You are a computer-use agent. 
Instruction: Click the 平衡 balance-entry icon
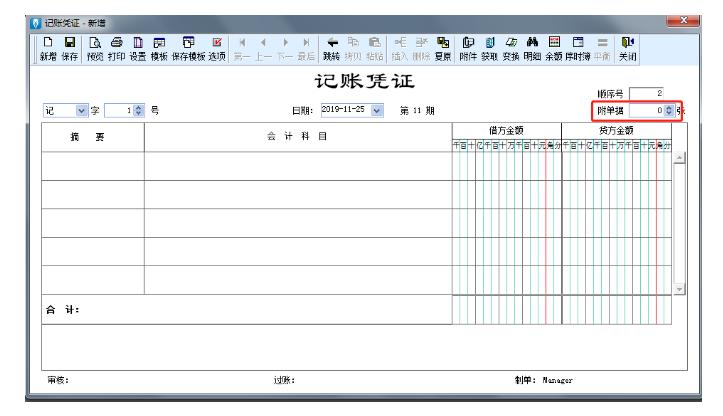[x=602, y=48]
